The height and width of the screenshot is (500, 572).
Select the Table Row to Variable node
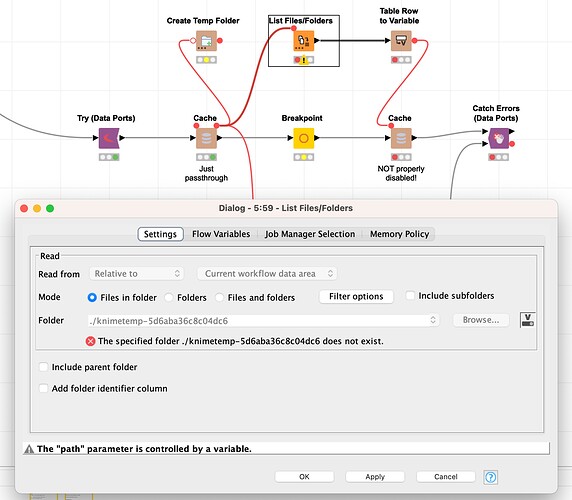[x=401, y=40]
